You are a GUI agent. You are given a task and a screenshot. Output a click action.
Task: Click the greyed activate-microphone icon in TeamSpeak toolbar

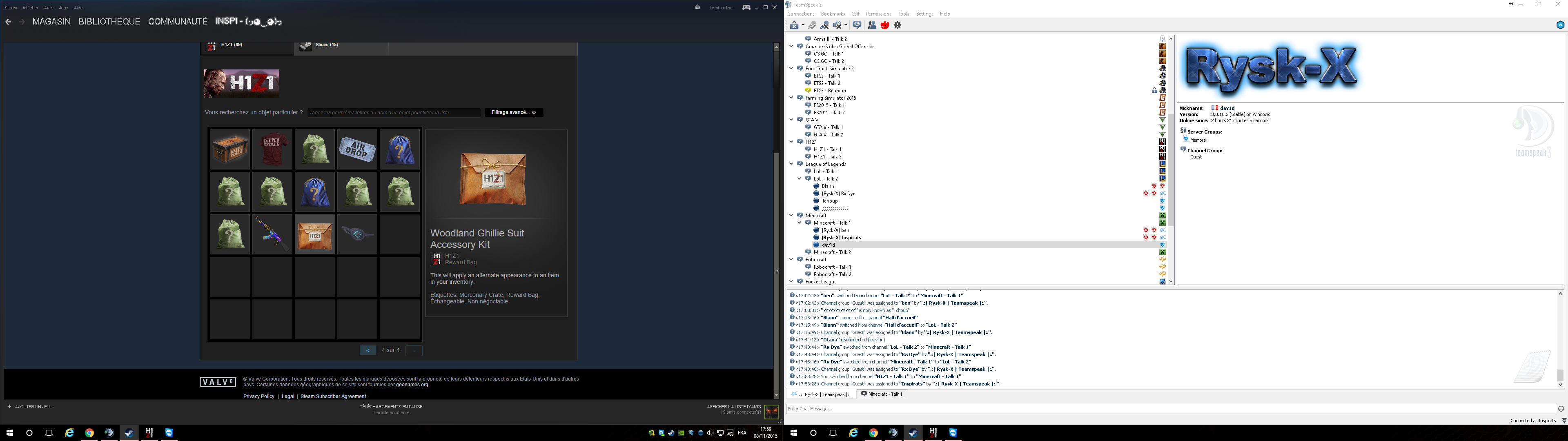click(x=812, y=25)
